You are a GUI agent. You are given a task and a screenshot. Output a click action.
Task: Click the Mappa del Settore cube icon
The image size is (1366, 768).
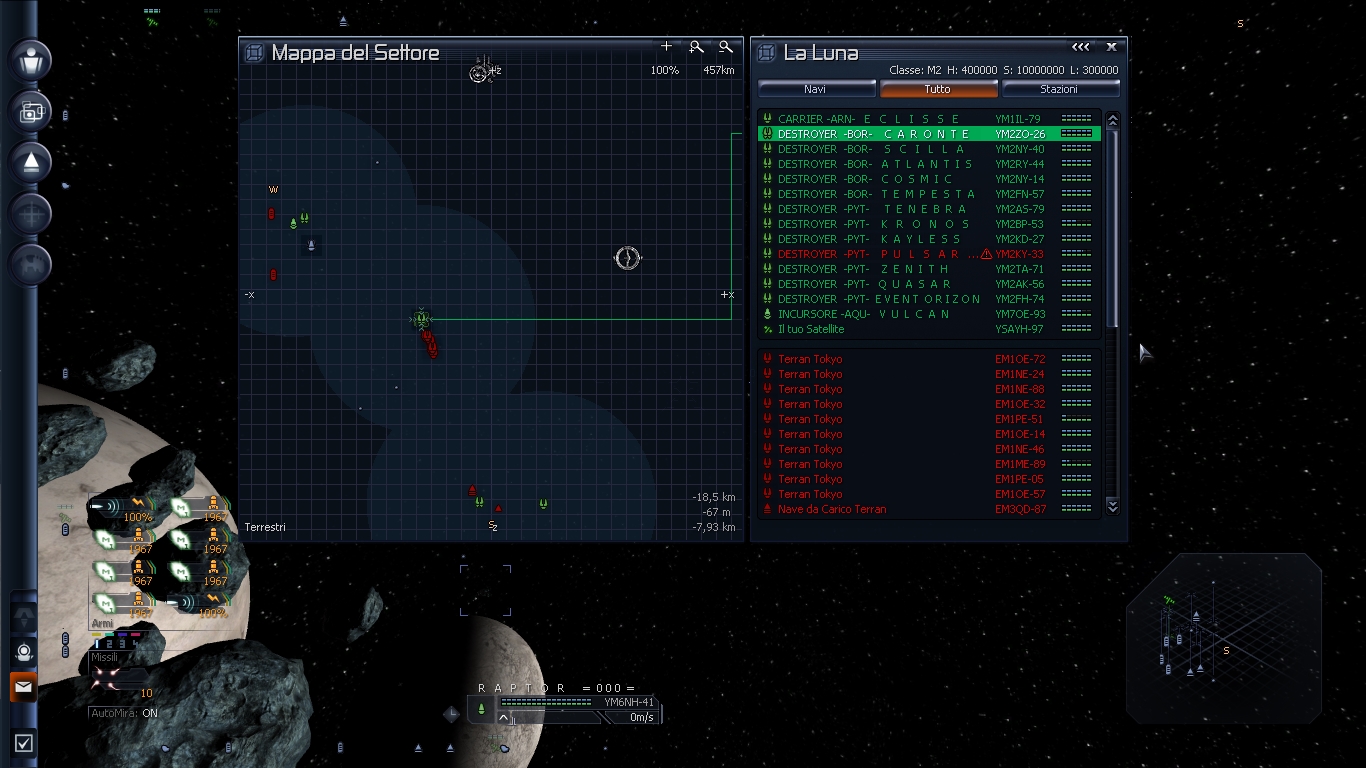point(254,52)
